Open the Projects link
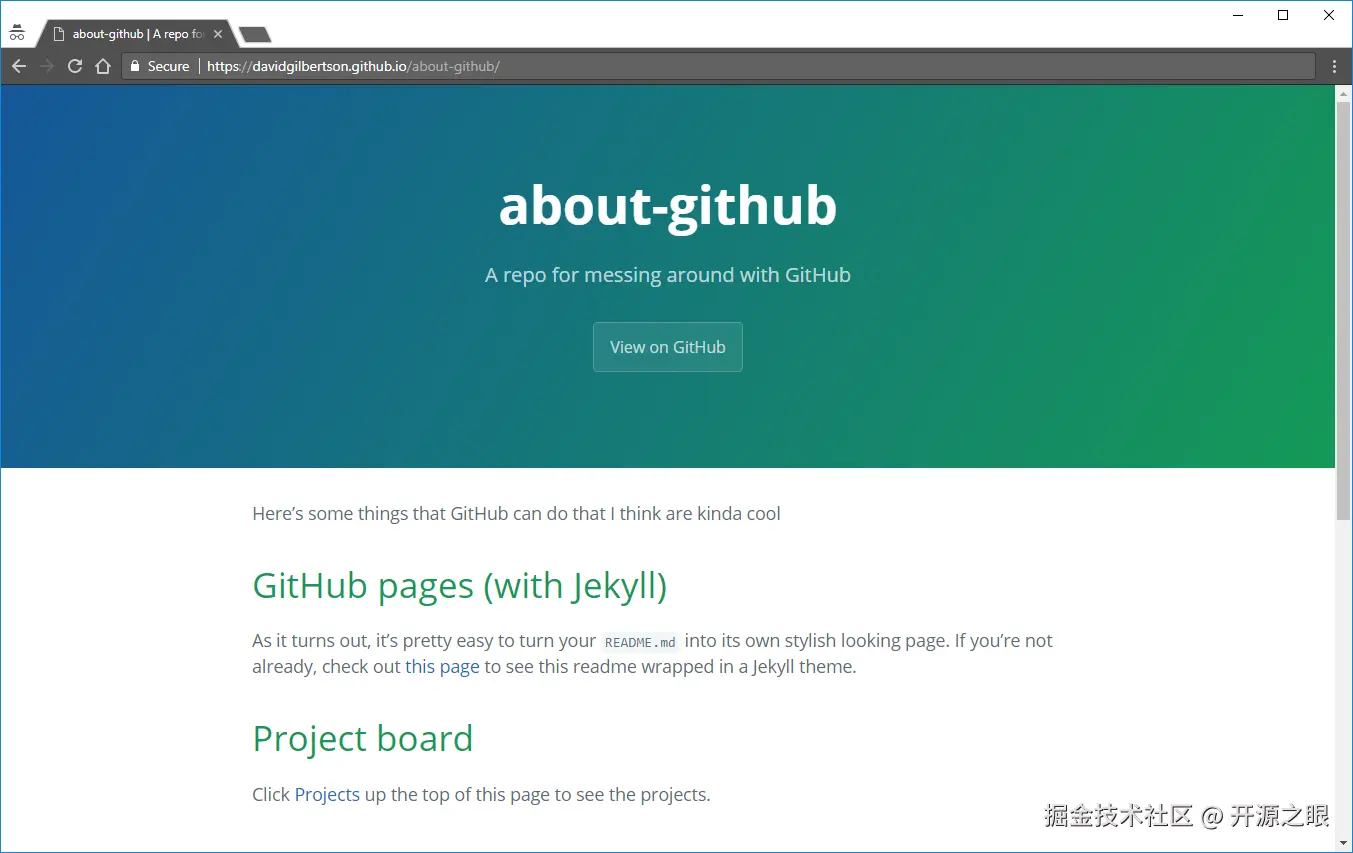1353x853 pixels. click(327, 795)
